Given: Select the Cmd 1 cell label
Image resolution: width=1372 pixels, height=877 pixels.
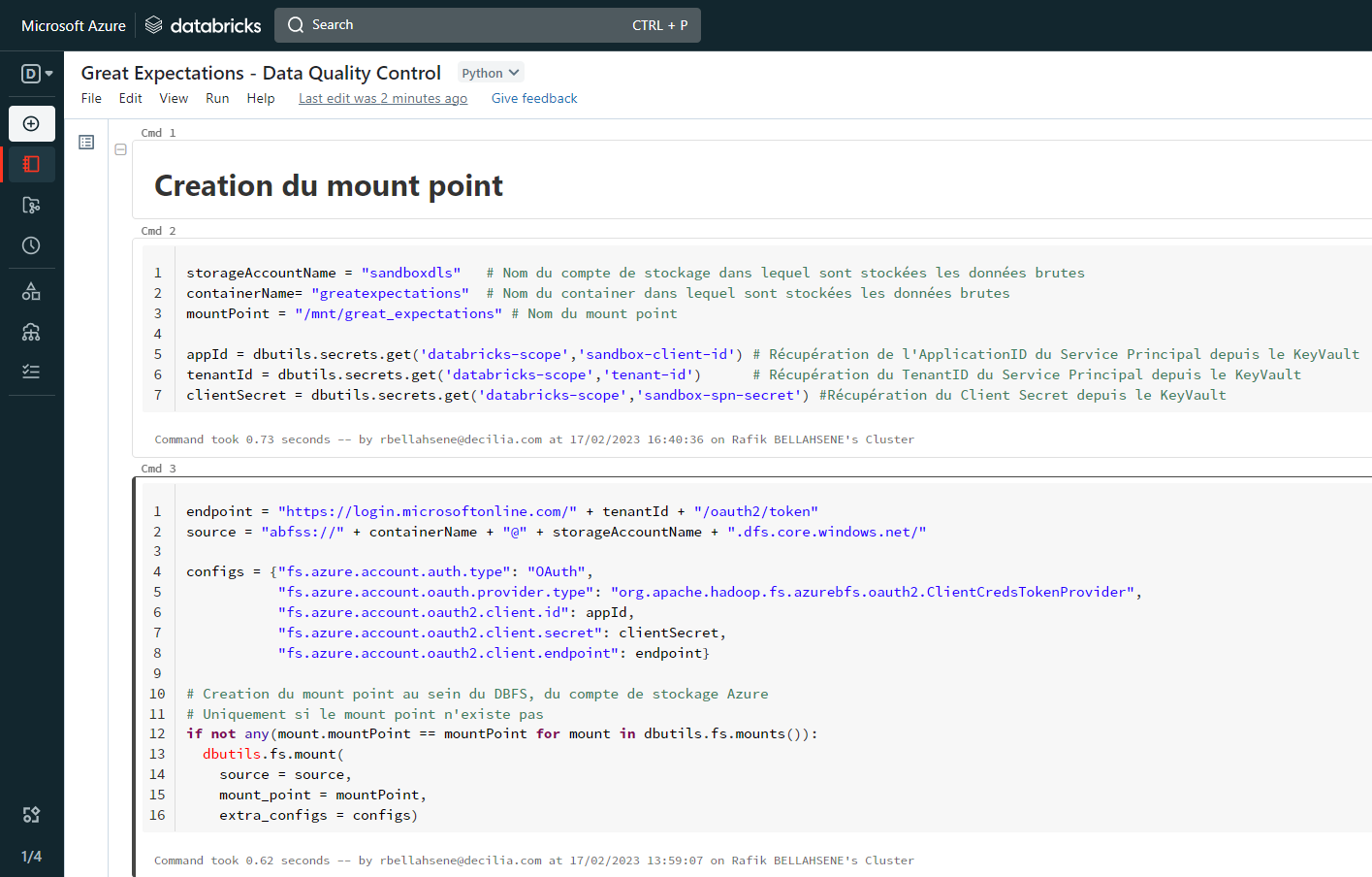Looking at the screenshot, I should [158, 133].
